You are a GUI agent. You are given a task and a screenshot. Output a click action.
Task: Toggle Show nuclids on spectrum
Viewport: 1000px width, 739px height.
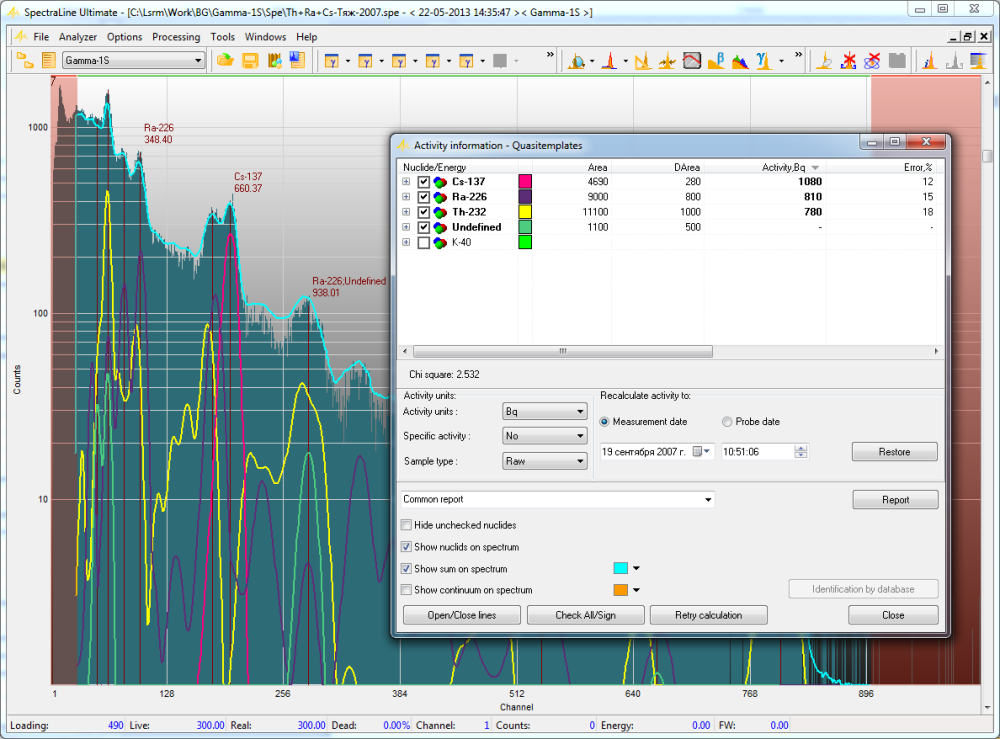406,546
